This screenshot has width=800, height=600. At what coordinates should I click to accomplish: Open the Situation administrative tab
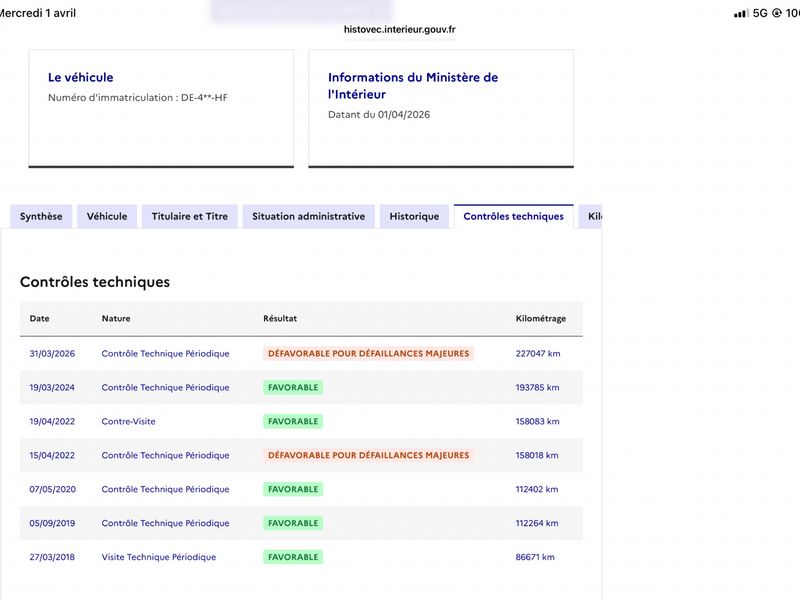click(x=308, y=216)
